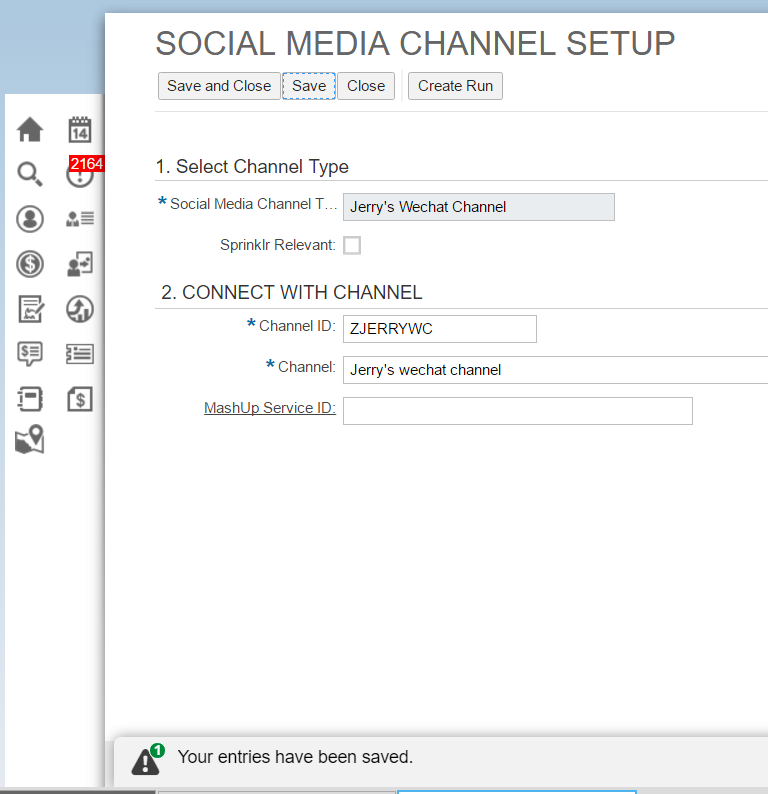Click the 'Channel ID:' label
The image size is (768, 794).
(x=297, y=326)
